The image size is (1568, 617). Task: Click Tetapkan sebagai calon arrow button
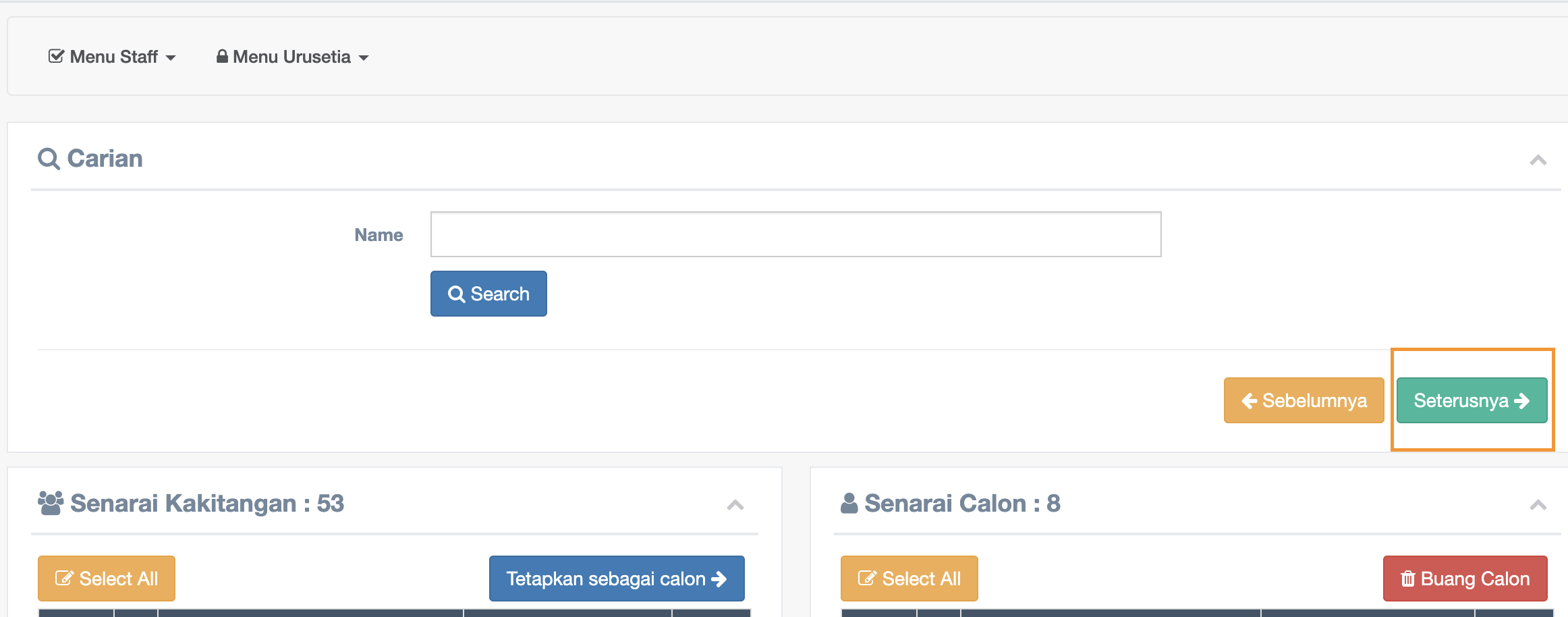tap(616, 579)
